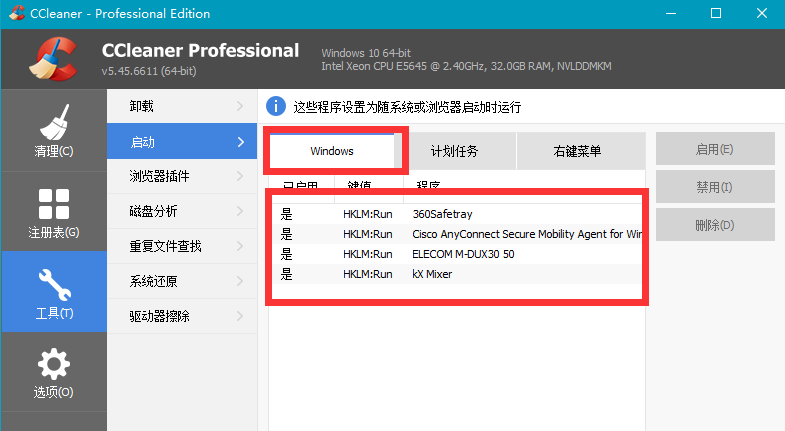The width and height of the screenshot is (785, 431).
Task: Click the chevron beside 系统还原
Action: pyautogui.click(x=240, y=281)
